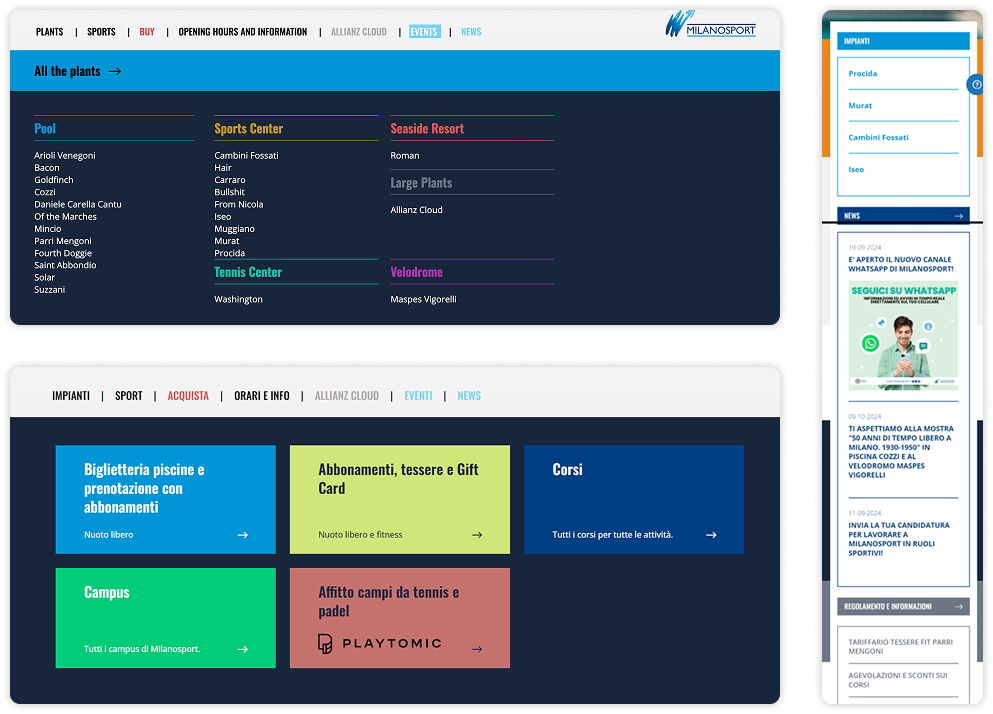Image resolution: width=993 pixels, height=714 pixels.
Task: Click 'Tariffario Tessere Fit Parri Mengoni'
Action: (901, 648)
